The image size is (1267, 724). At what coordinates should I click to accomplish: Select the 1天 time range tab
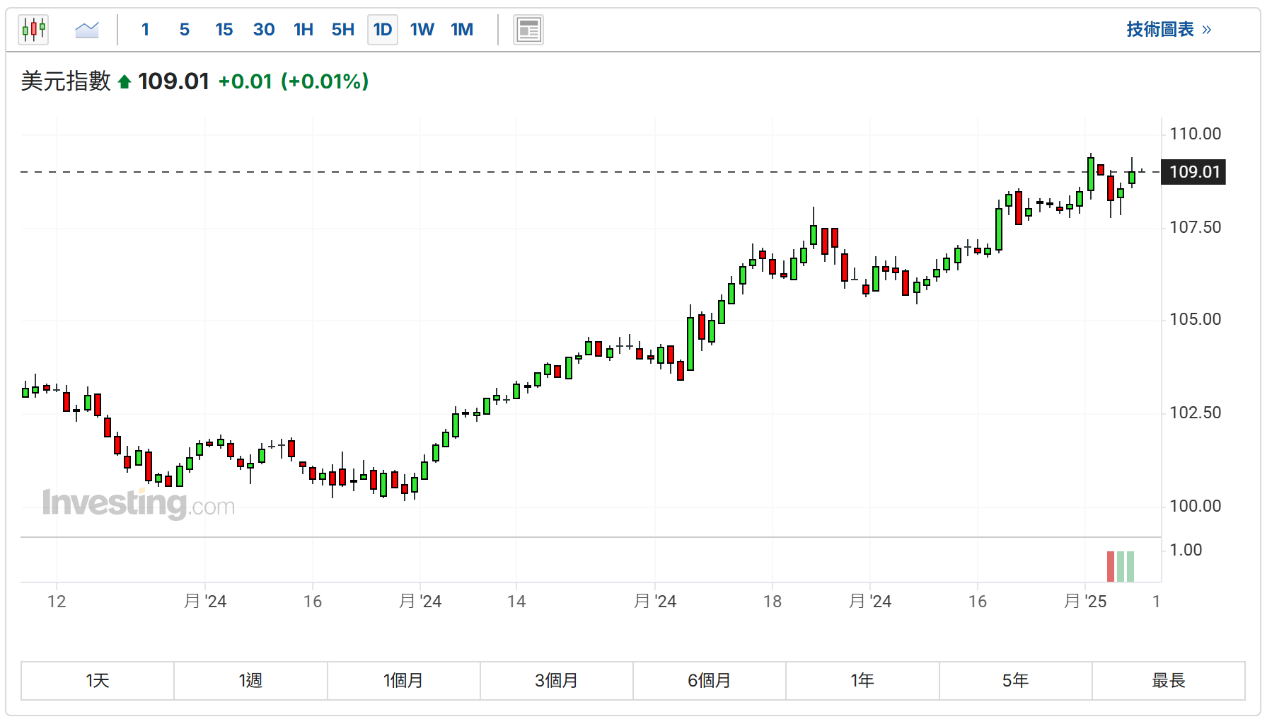pos(98,681)
